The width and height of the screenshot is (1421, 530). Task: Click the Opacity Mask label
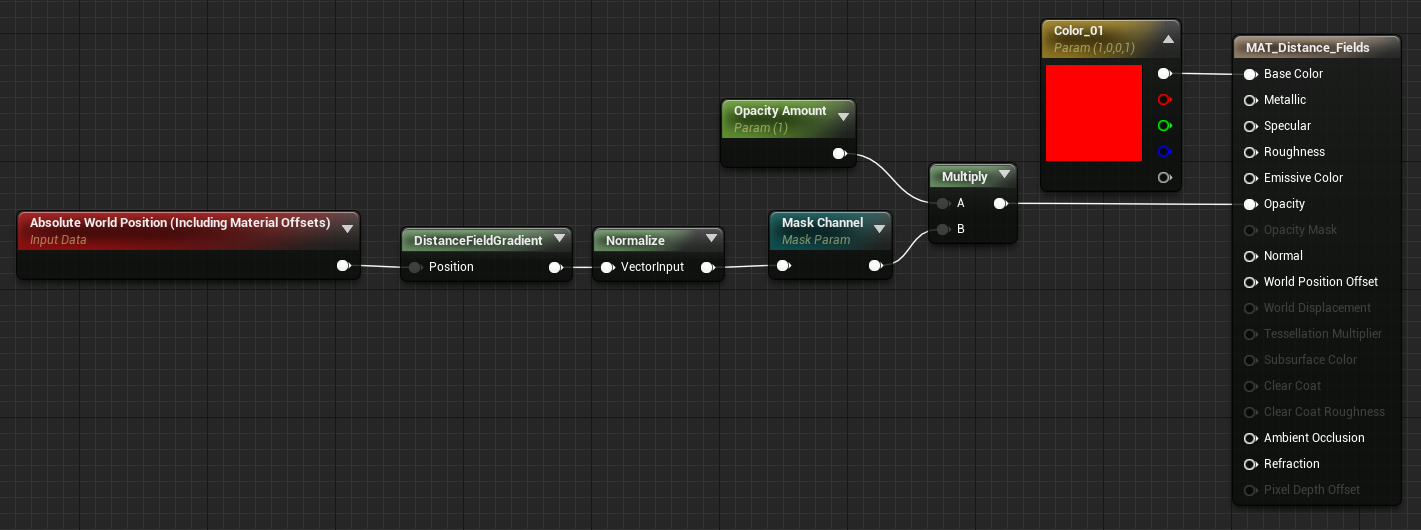tap(1300, 230)
